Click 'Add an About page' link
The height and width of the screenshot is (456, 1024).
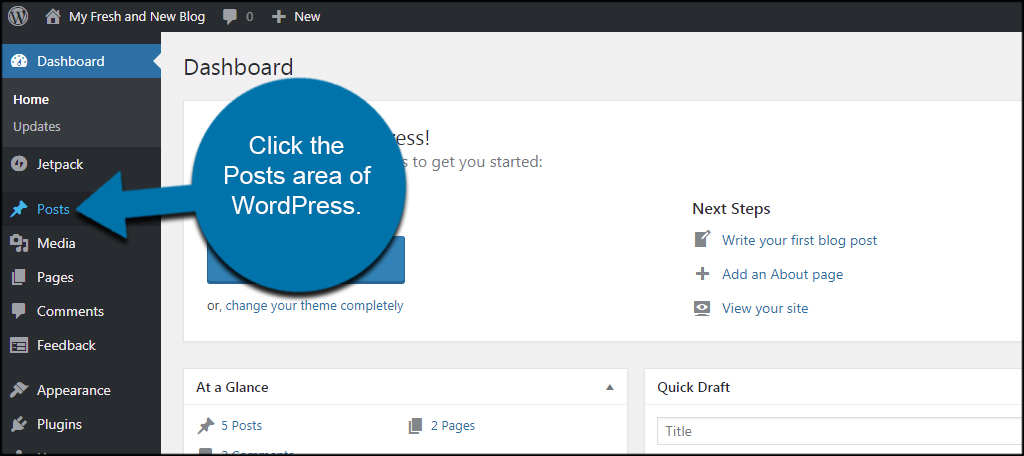click(x=782, y=274)
